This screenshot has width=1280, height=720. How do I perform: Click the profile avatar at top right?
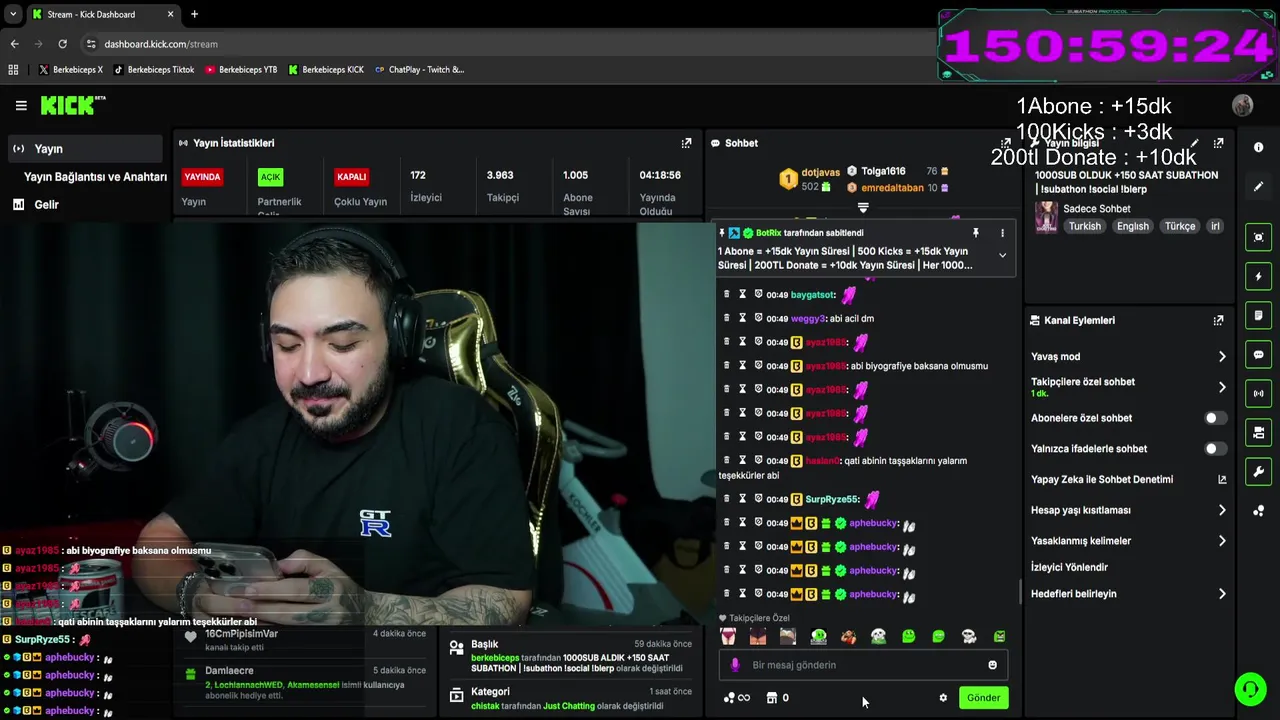pos(1243,105)
